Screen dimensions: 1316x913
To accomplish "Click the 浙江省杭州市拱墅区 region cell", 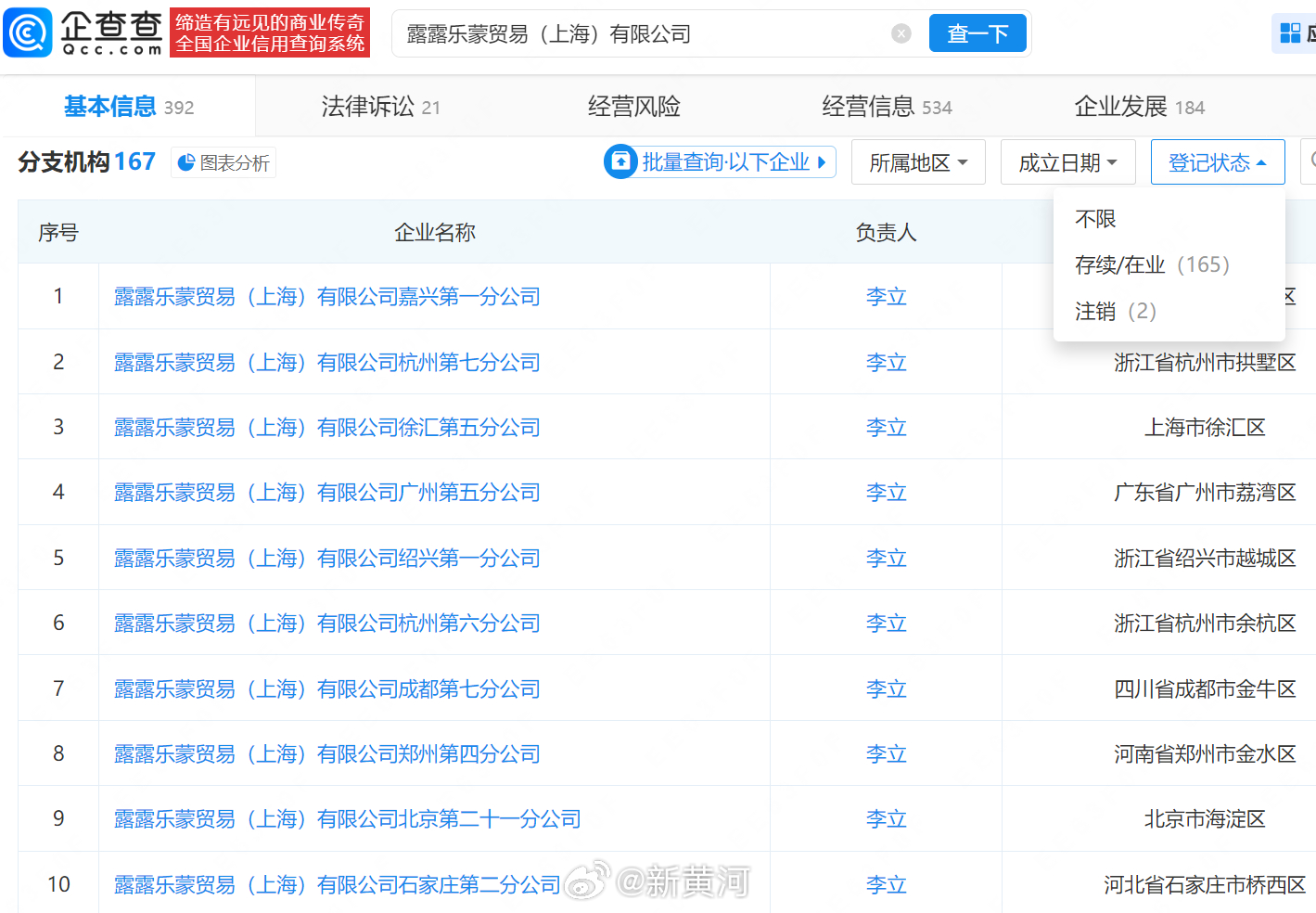I will tap(1205, 363).
